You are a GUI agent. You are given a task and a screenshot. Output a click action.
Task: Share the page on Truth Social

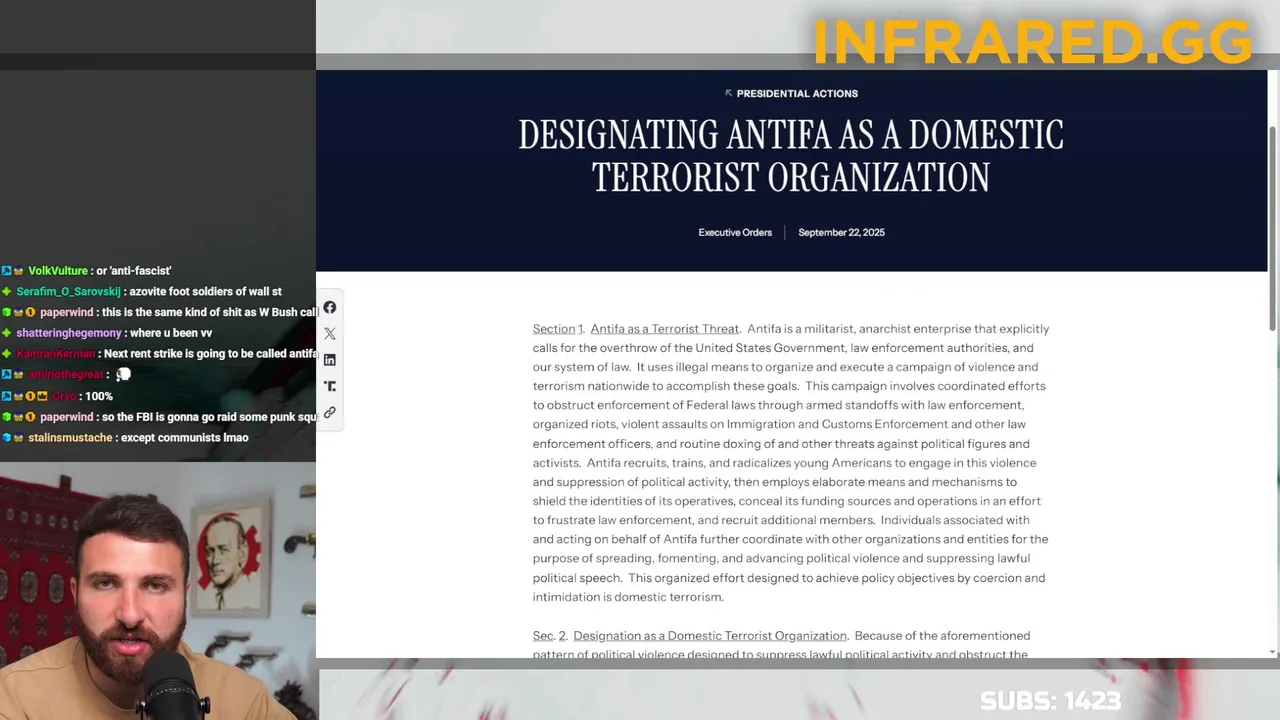point(330,386)
